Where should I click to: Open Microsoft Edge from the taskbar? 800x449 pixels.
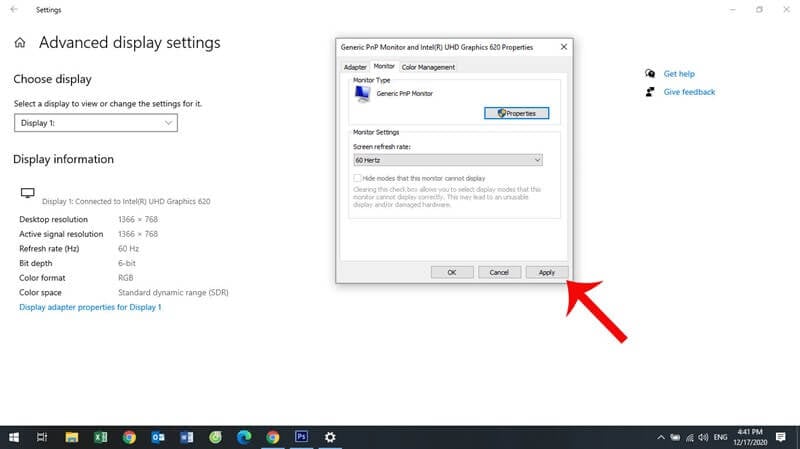pos(244,437)
